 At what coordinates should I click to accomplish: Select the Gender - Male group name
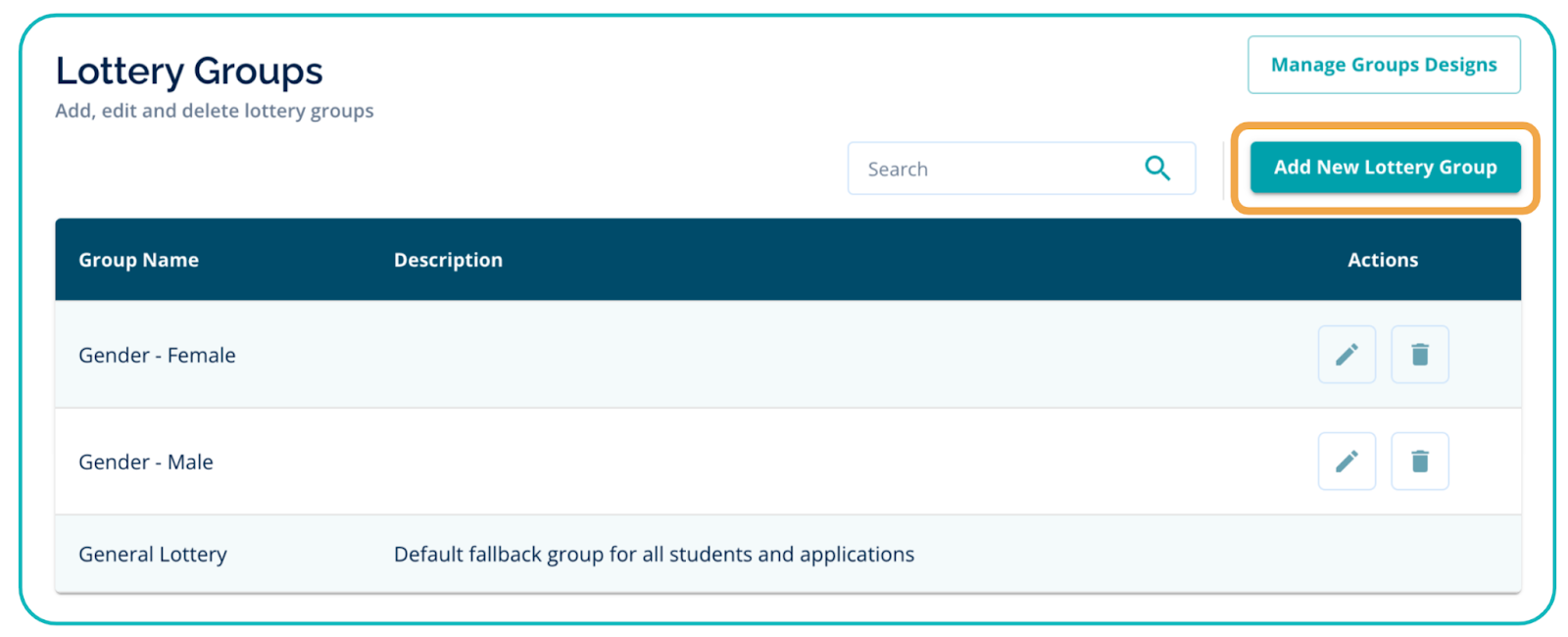(x=146, y=462)
